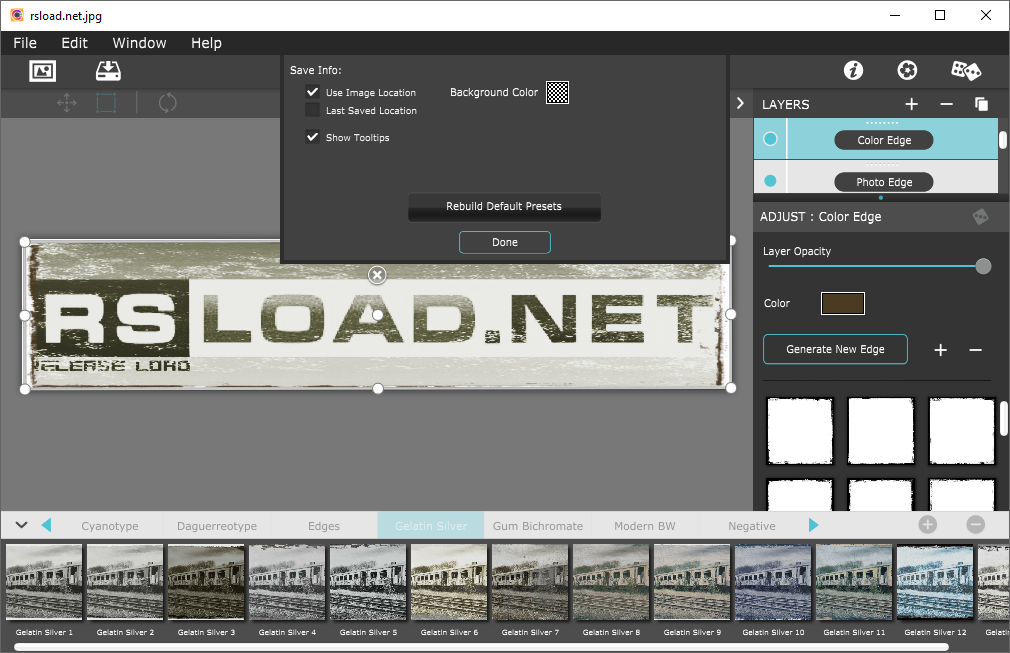Toggle the Show Tooltips checkbox
Image resolution: width=1010 pixels, height=653 pixels.
[x=312, y=137]
